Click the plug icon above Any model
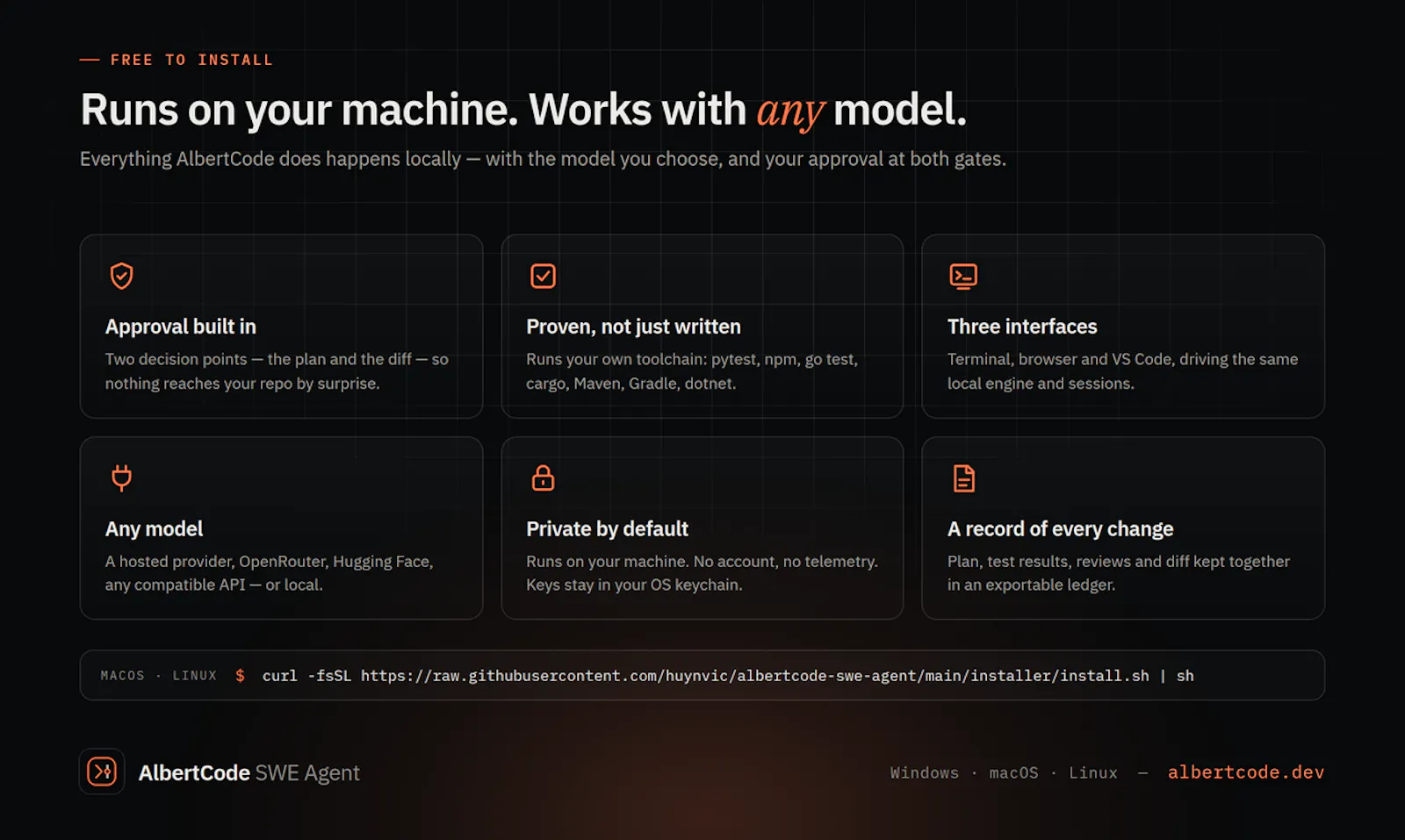Image resolution: width=1405 pixels, height=840 pixels. [x=121, y=477]
